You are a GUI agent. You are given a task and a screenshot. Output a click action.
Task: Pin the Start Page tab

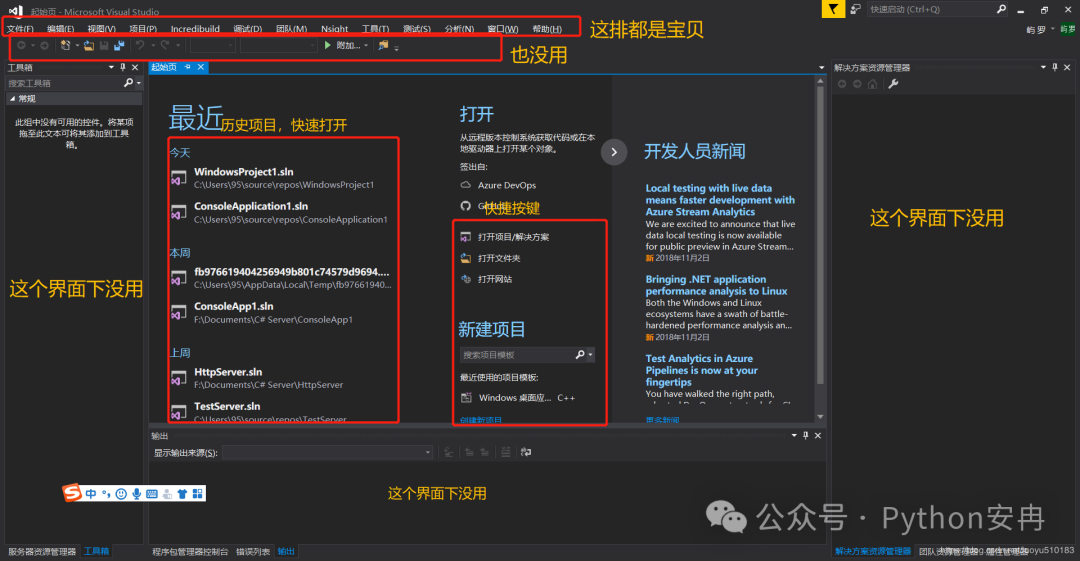coord(187,67)
